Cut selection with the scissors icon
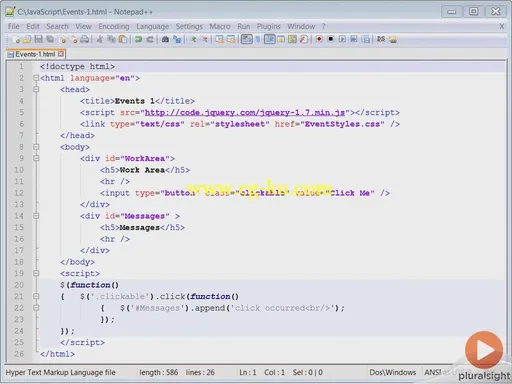 tap(99, 39)
